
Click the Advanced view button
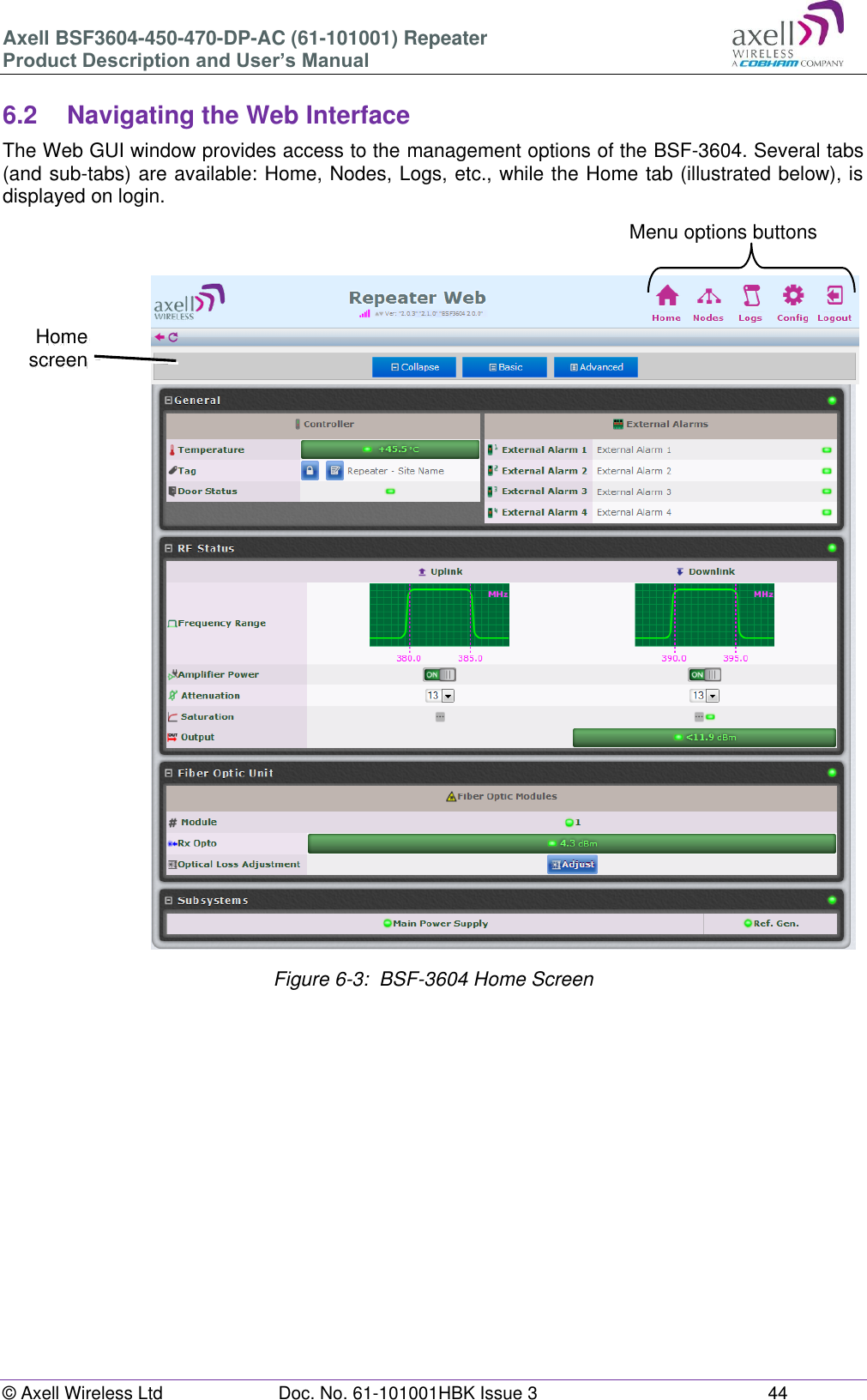[596, 367]
